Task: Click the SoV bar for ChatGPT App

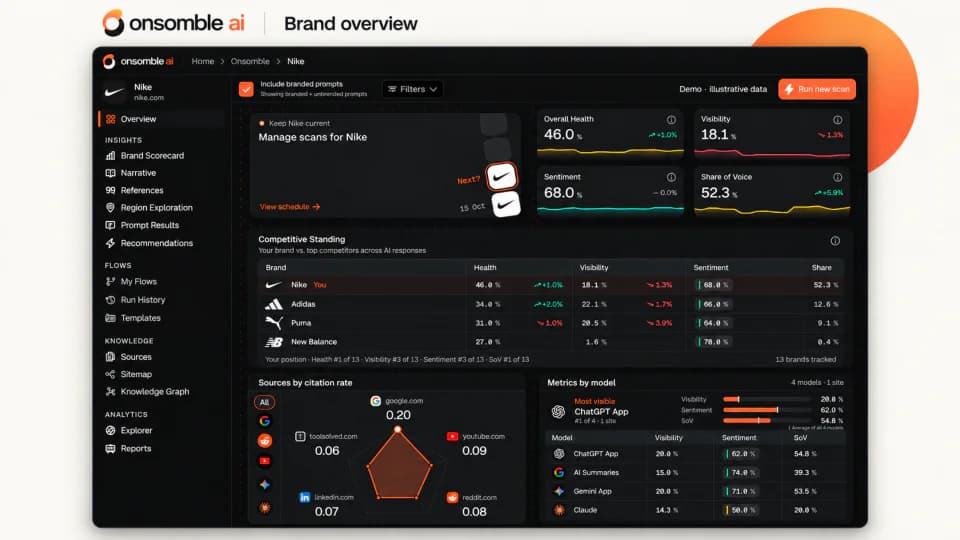Action: coord(767,421)
